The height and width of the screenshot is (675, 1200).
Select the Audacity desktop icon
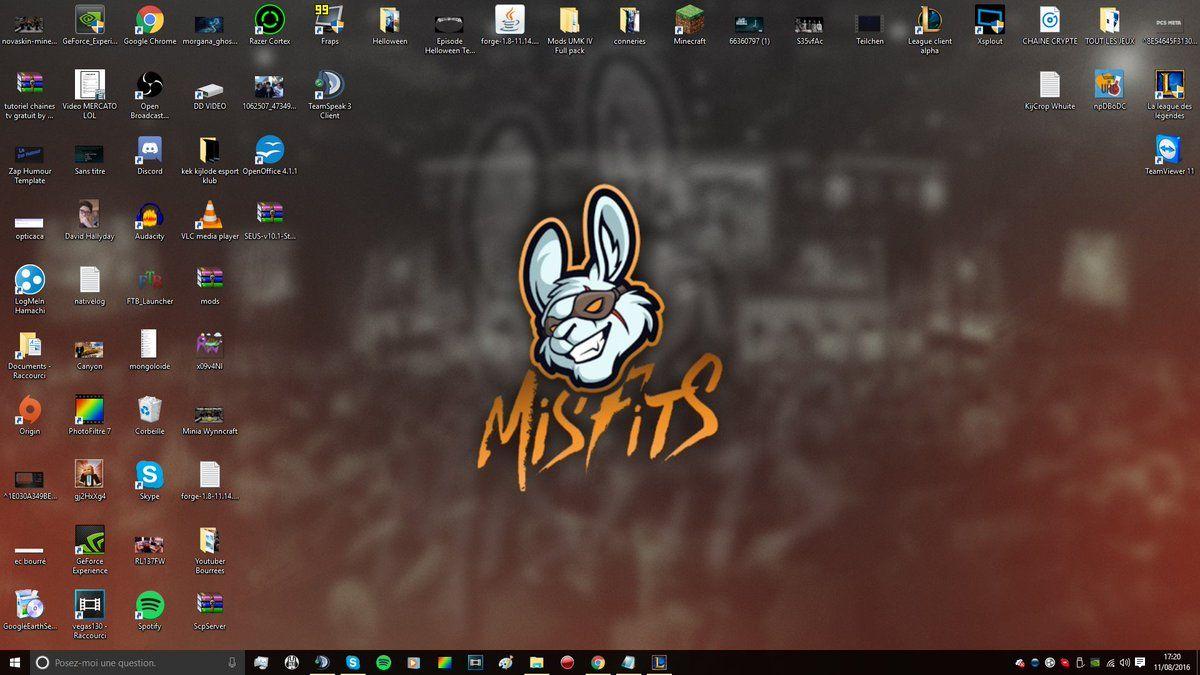(148, 215)
